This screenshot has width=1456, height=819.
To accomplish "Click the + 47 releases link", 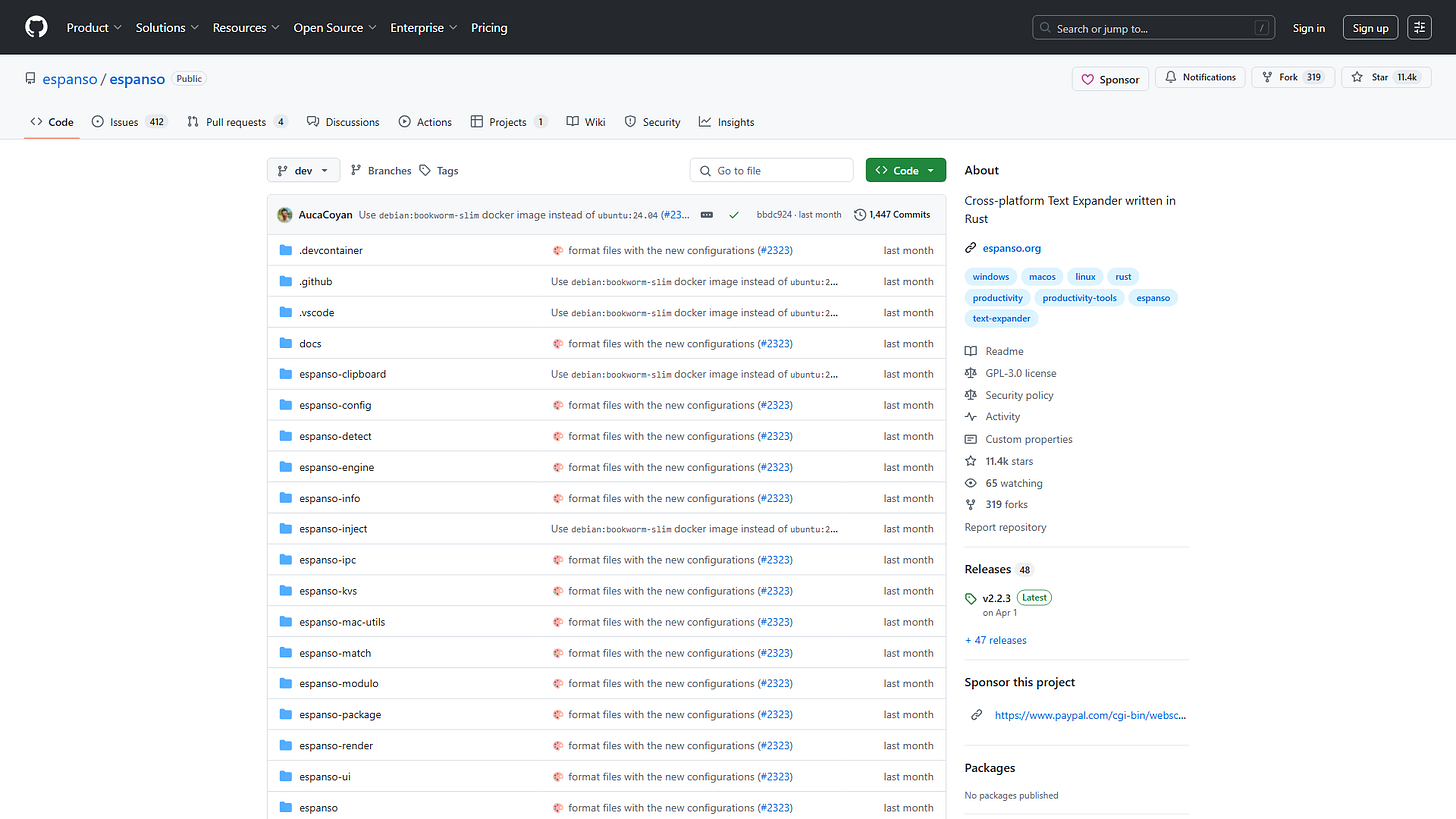I will point(995,640).
